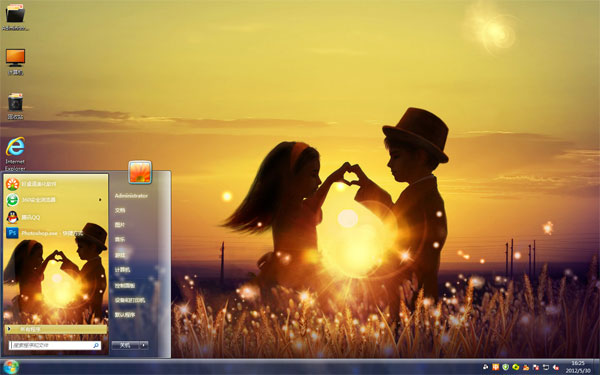Click the muted volume speaker tray icon

(556, 367)
